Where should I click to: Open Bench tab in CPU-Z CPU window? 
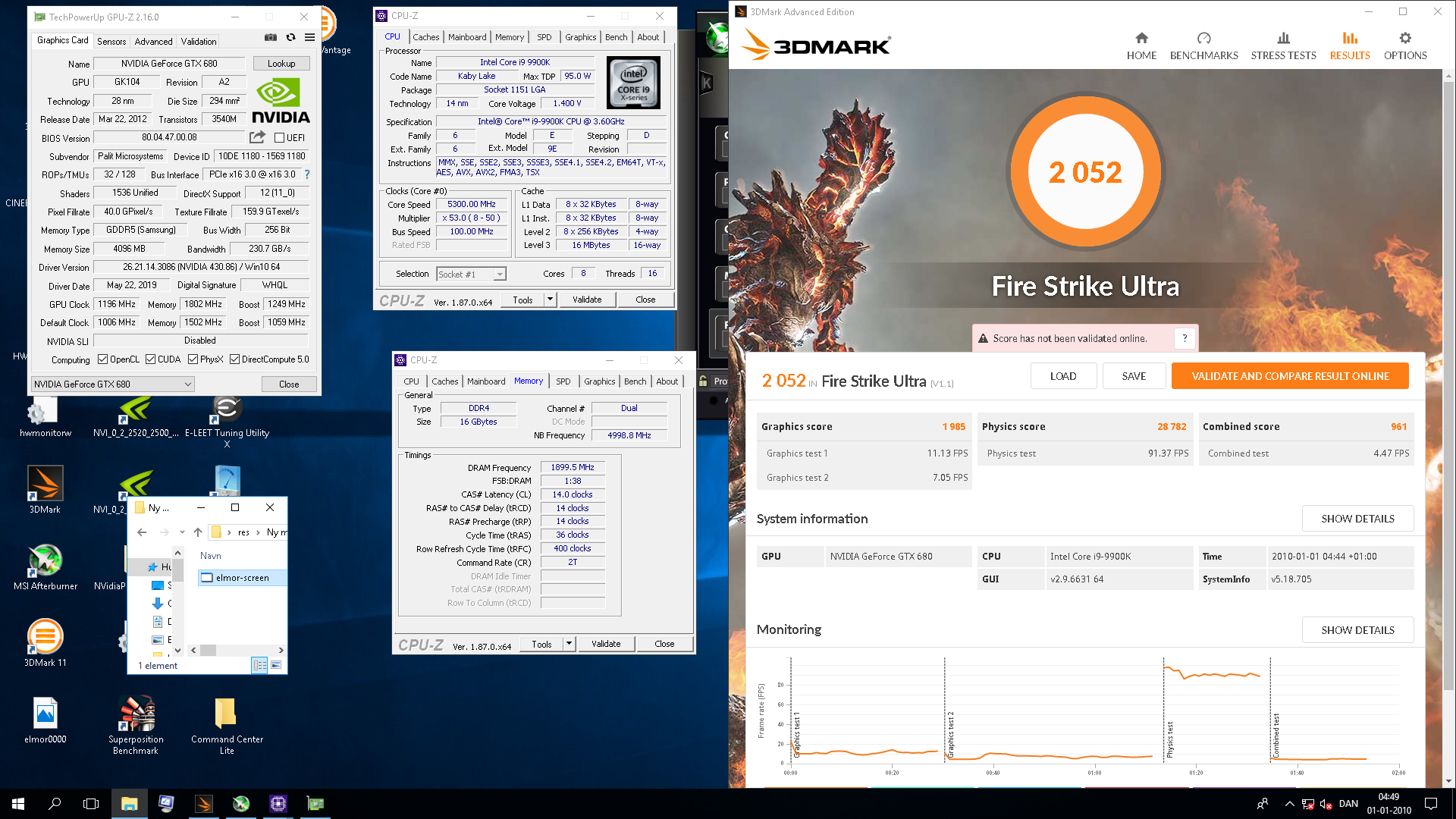(616, 36)
